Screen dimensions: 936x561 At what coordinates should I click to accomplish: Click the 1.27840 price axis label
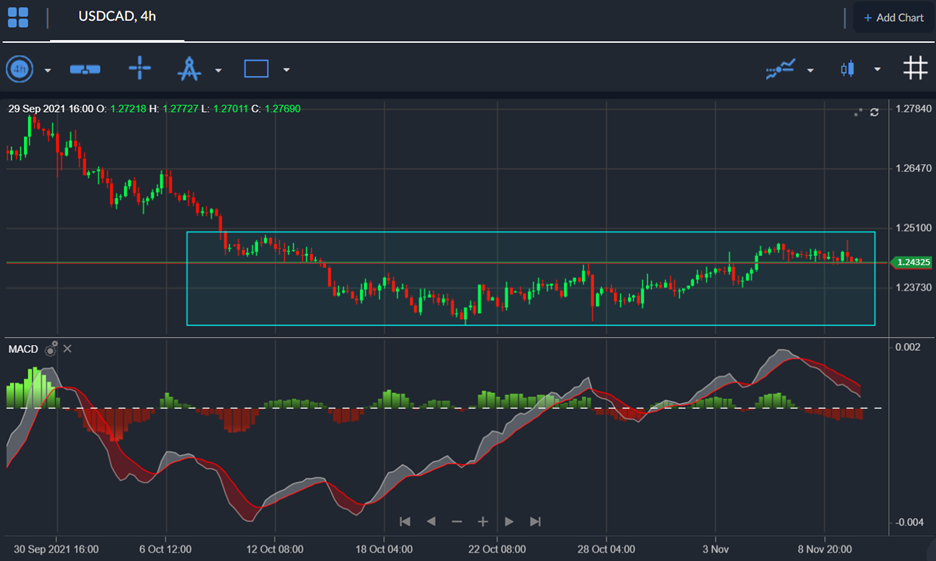(x=913, y=109)
